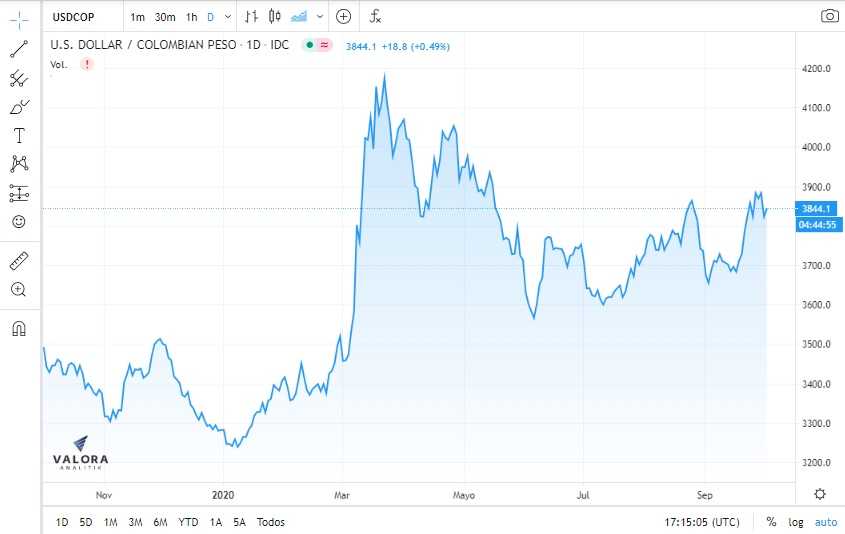Switch to the 1h interval

191,17
